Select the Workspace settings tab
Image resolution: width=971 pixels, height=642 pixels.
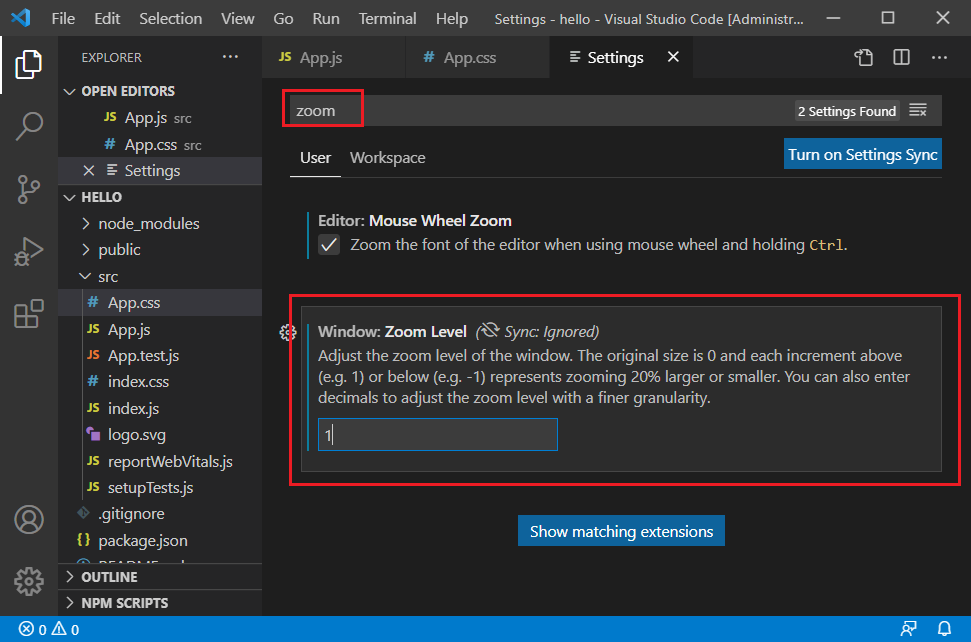coord(388,158)
